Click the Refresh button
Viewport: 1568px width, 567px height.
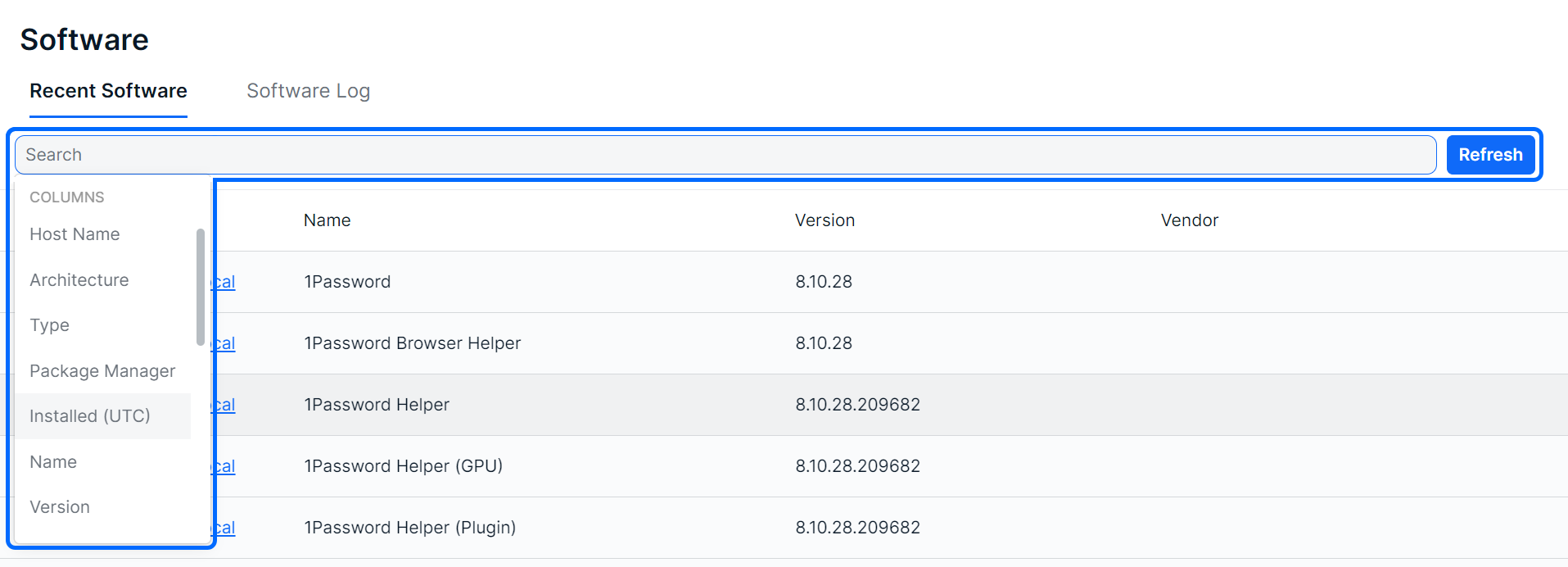point(1490,155)
